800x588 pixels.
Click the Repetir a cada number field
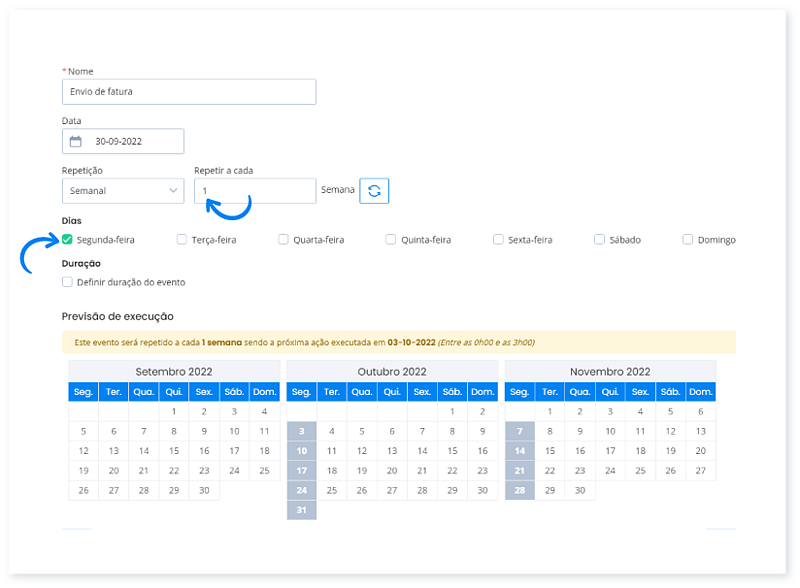tap(255, 190)
